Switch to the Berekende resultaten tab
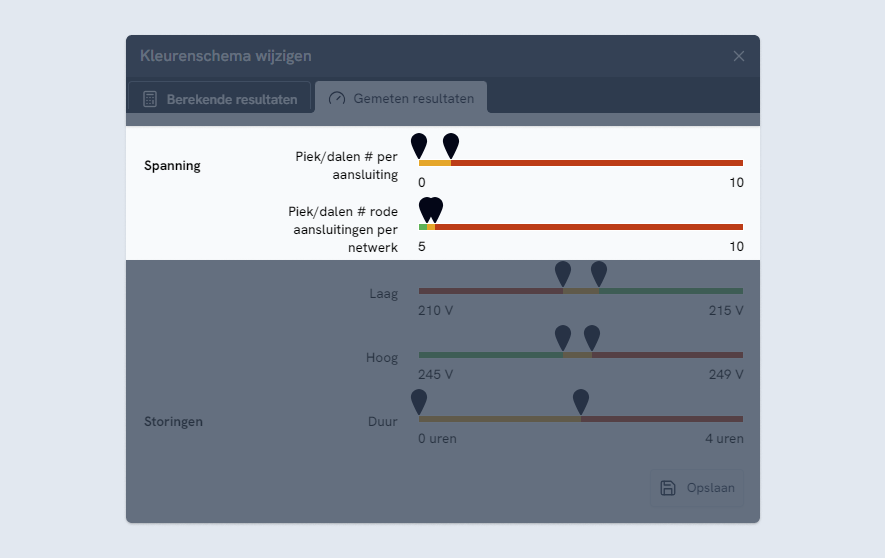Image resolution: width=885 pixels, height=558 pixels. click(219, 99)
